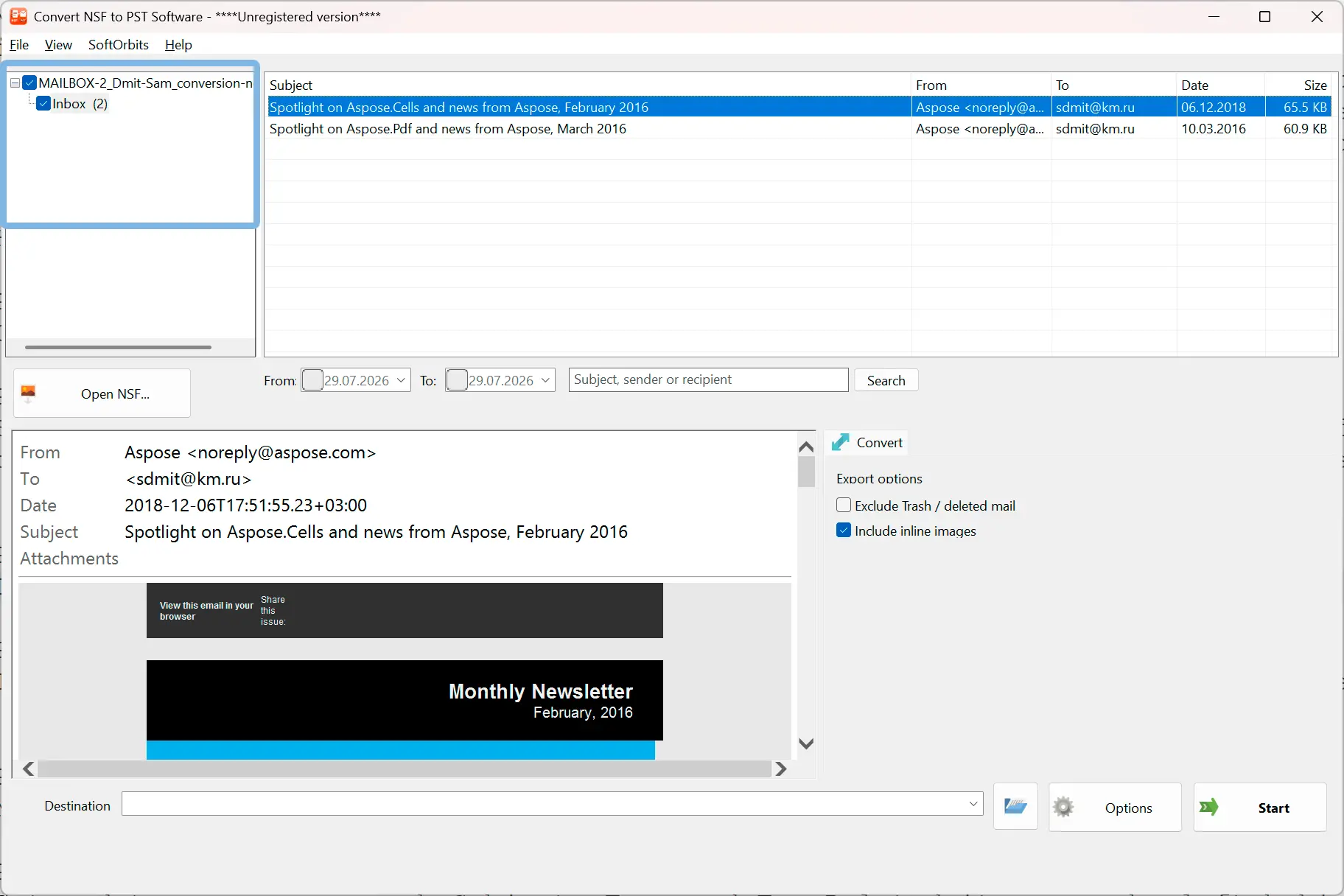Image resolution: width=1344 pixels, height=896 pixels.
Task: Sort by the Date column header
Action: tap(1221, 85)
